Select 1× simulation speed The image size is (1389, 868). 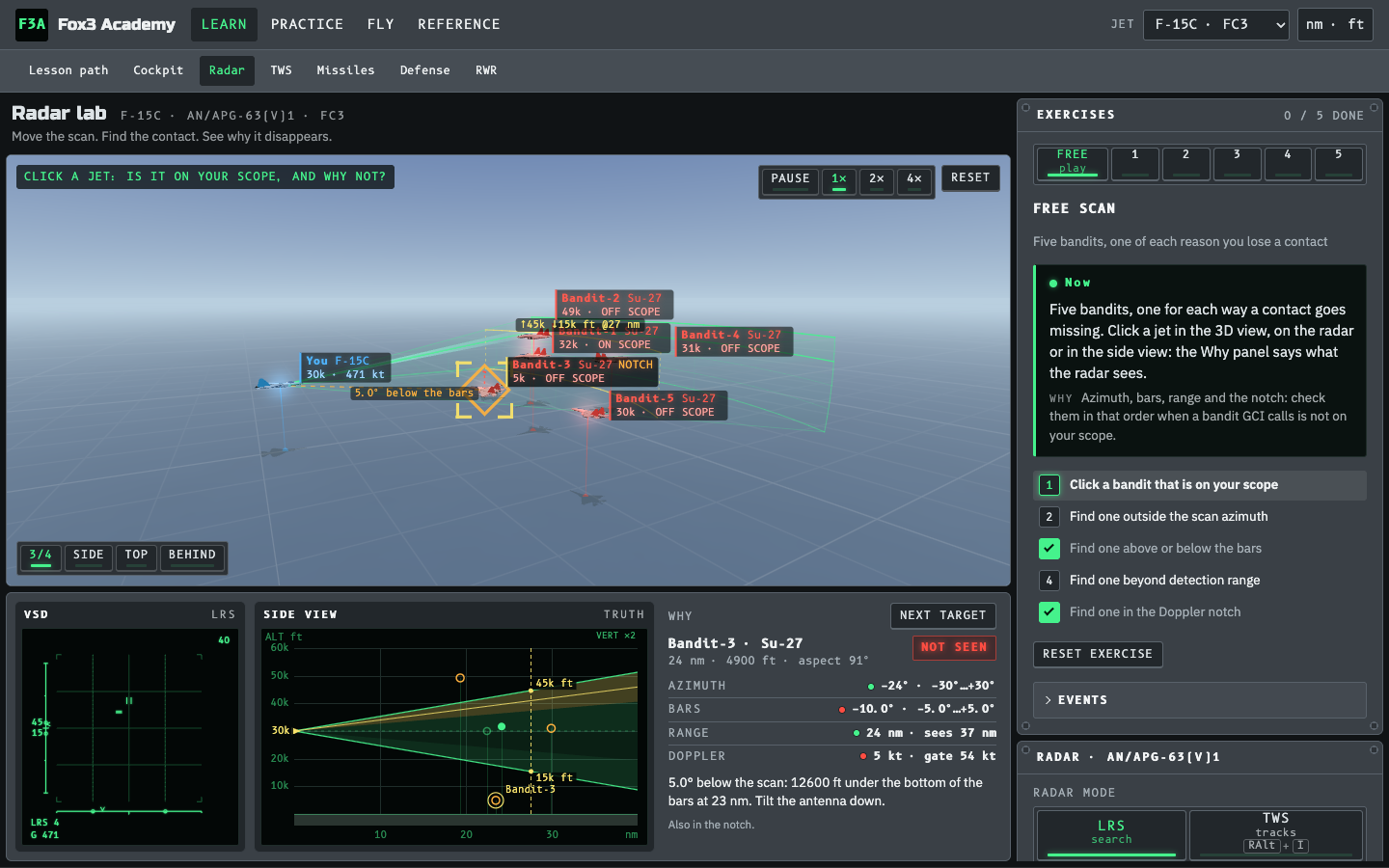click(839, 179)
